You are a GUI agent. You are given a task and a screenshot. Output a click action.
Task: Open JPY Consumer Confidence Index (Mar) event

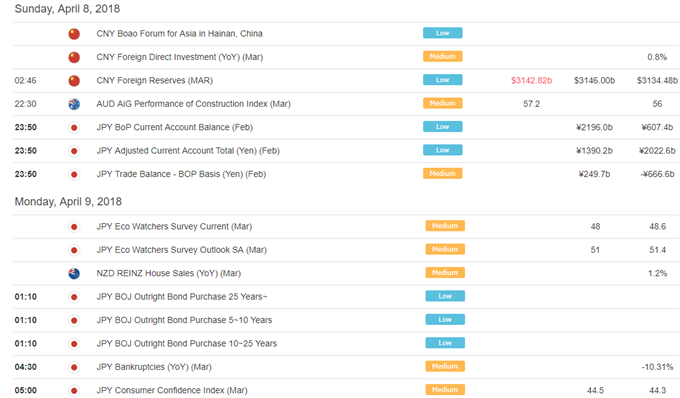tap(172, 391)
